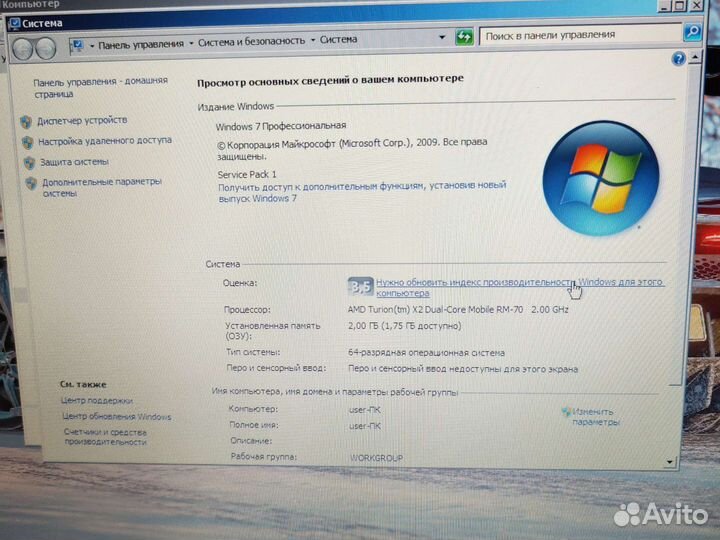Screen dimensions: 720x540
Task: Expand dropdown arrow before Панель управления
Action: pyautogui.click(x=92, y=45)
